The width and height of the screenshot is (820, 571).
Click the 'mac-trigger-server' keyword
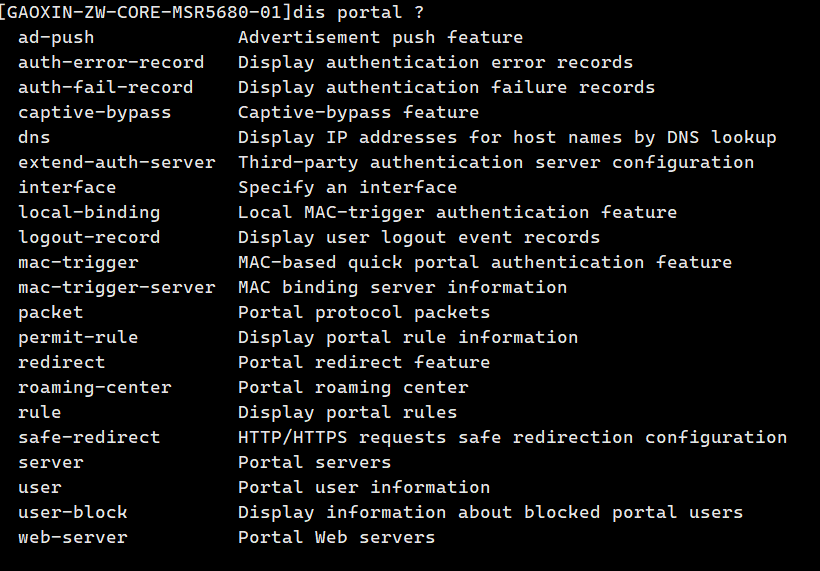click(x=116, y=287)
